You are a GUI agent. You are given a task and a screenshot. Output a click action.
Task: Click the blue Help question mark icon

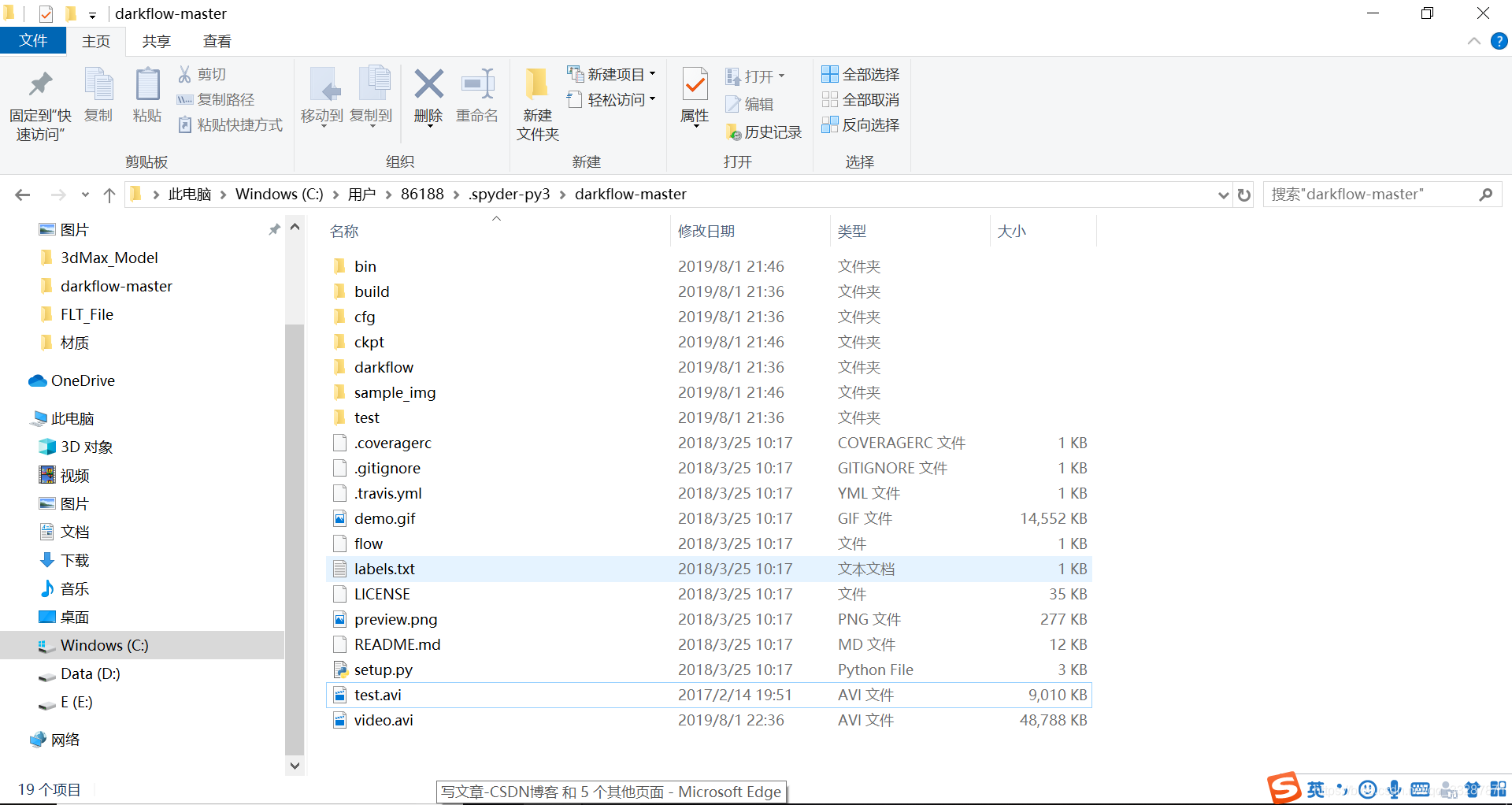tap(1499, 41)
